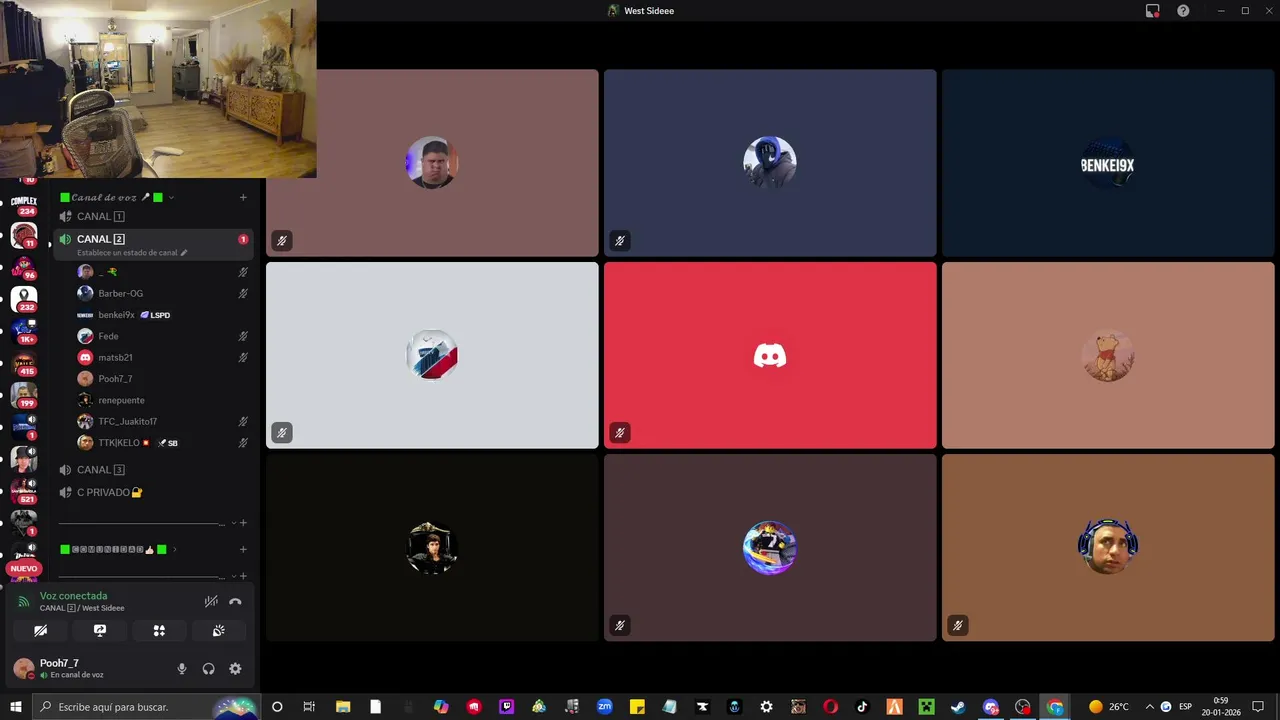Open Pooh7_7 user profile panel
Image resolution: width=1280 pixels, height=720 pixels.
(70, 669)
